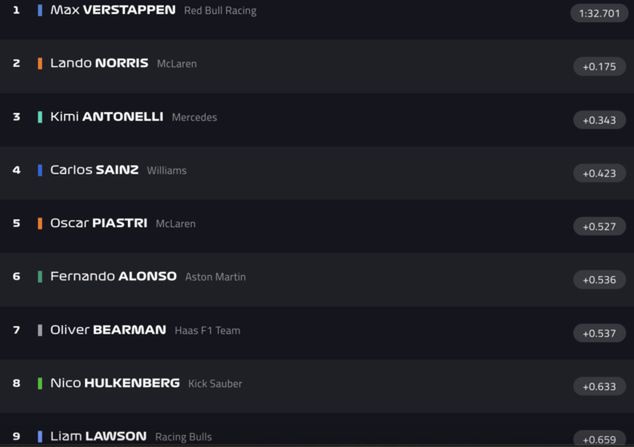The image size is (634, 447).
Task: Click Max Verstappen's driver name
Action: pyautogui.click(x=112, y=10)
